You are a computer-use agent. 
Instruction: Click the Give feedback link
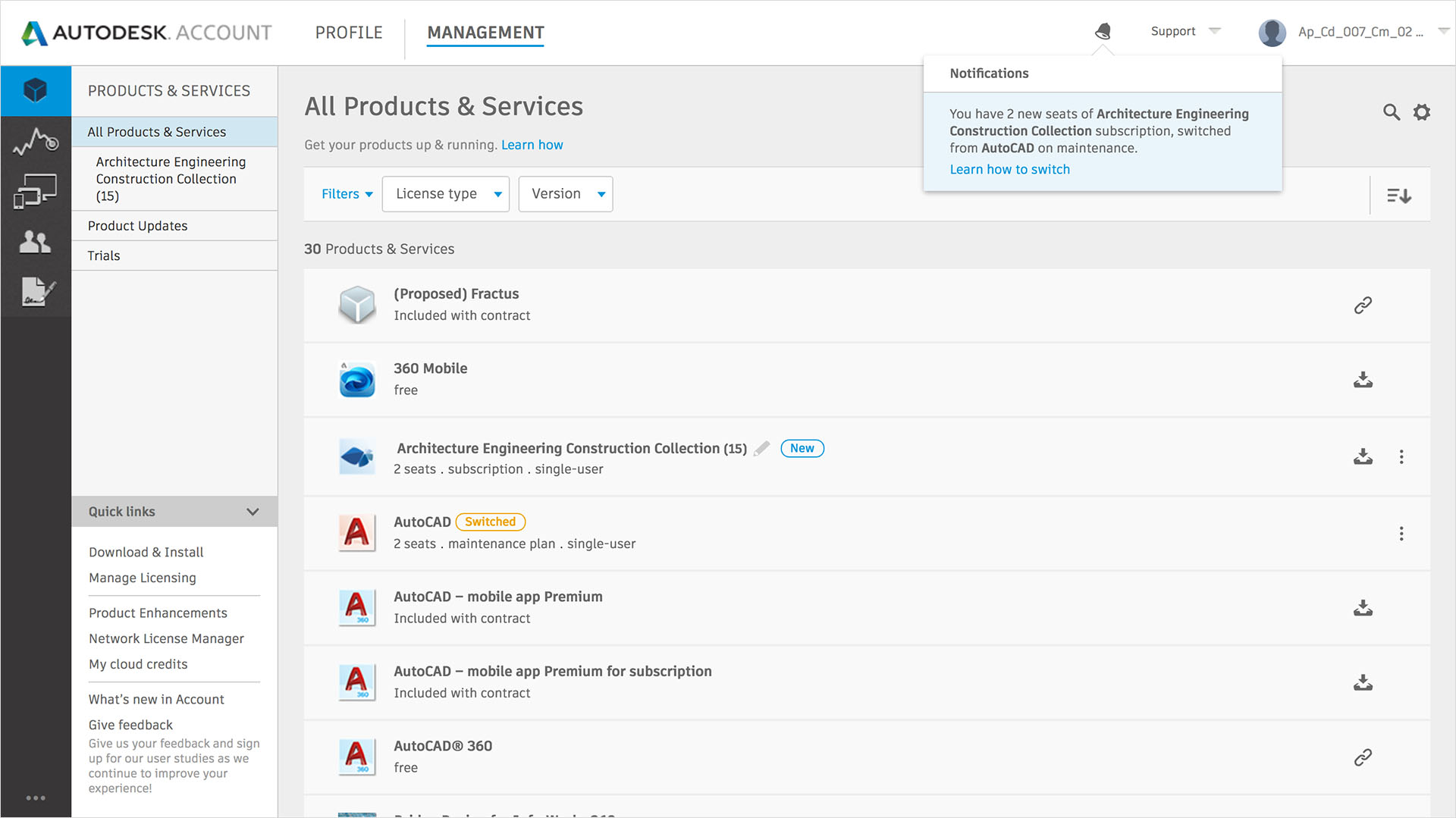[x=130, y=726]
